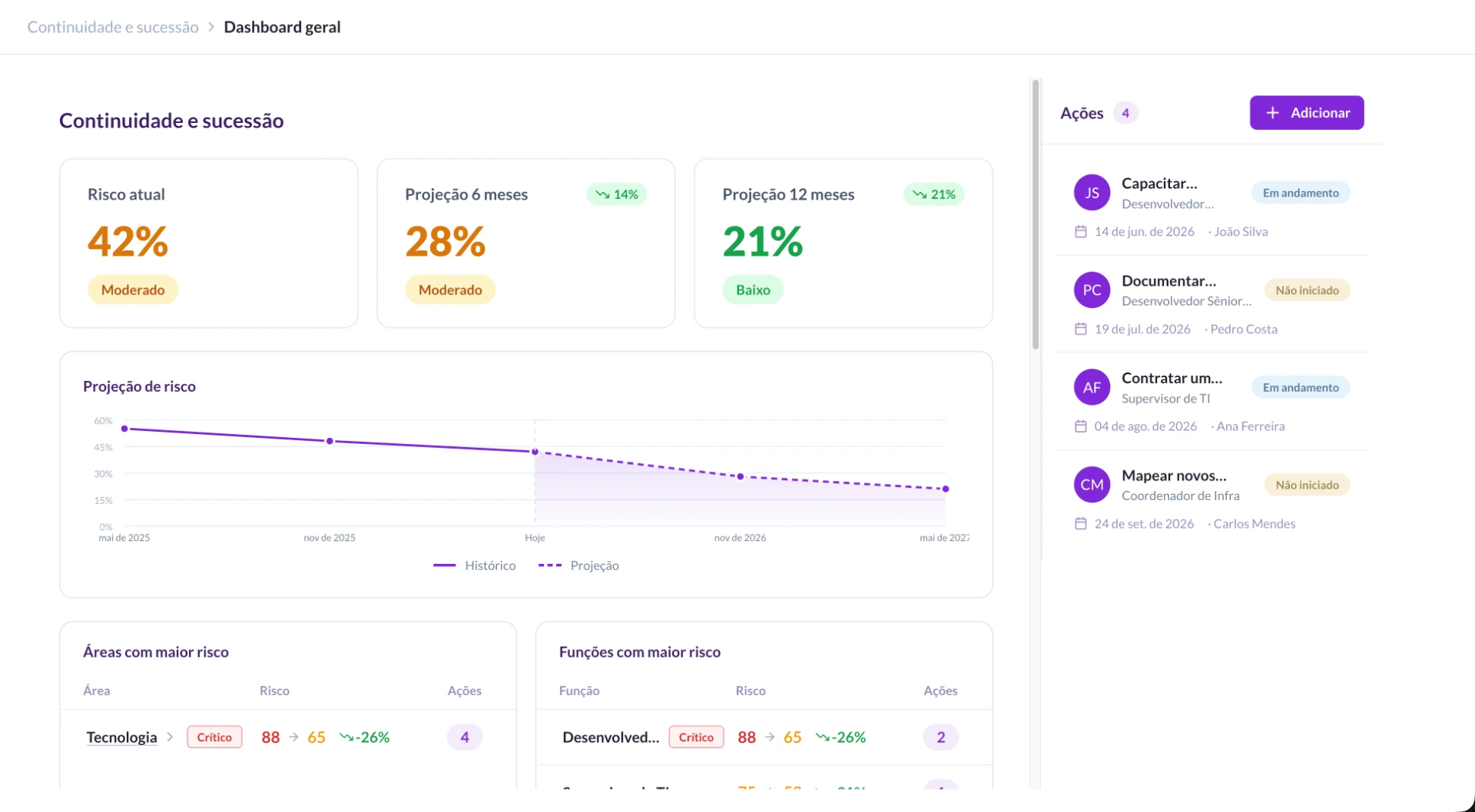Click calendar icon next to 04 de ago. de 2026

1080,426
